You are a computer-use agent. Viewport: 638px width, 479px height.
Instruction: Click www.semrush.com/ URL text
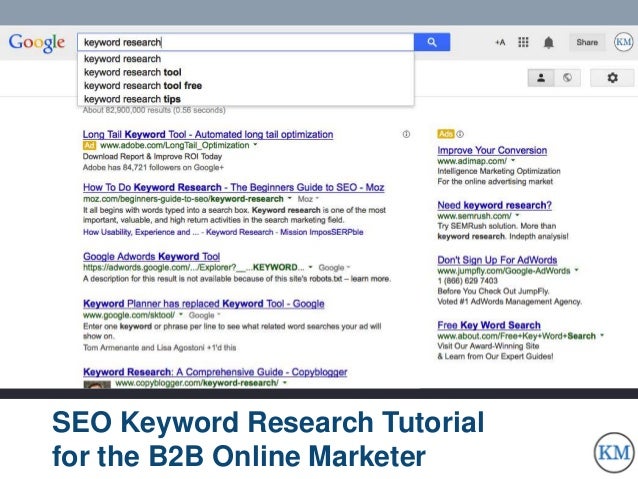click(474, 216)
